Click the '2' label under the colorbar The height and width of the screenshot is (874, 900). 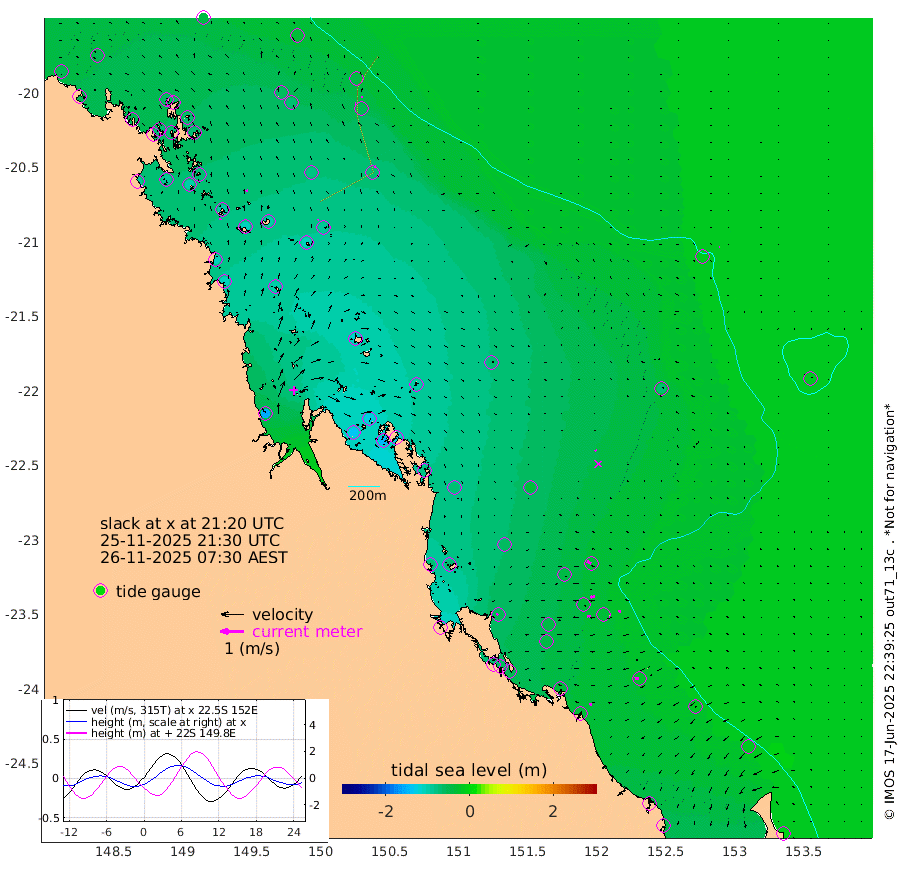[553, 811]
